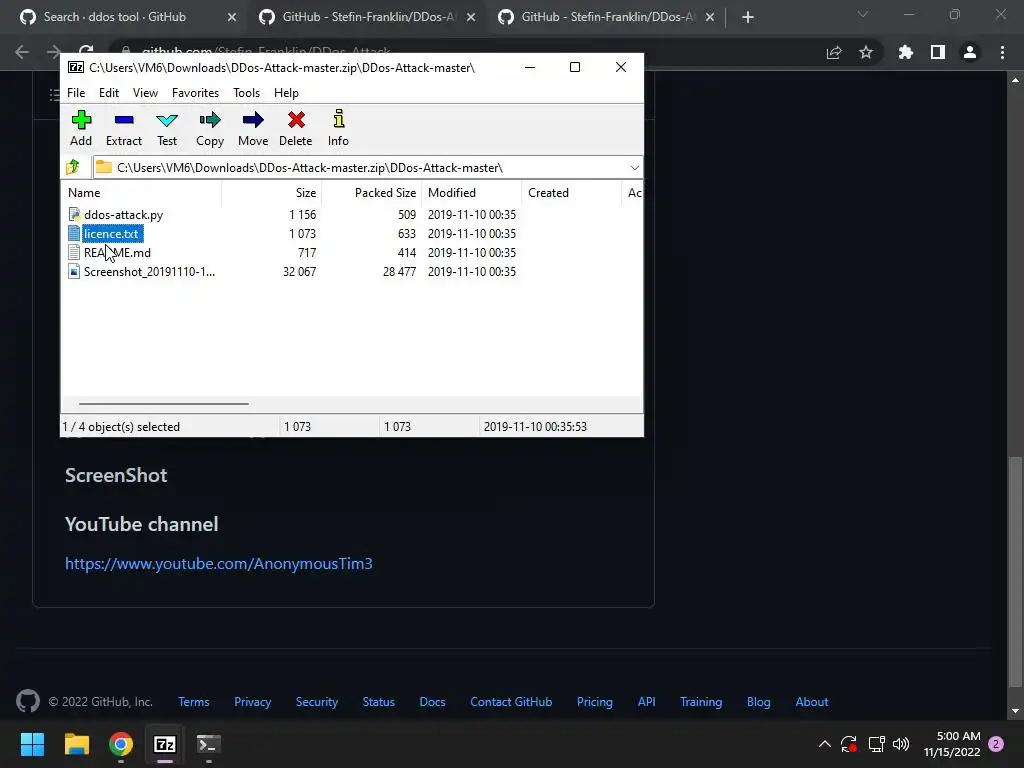Open the Tools menu in 7-Zip

[x=246, y=93]
